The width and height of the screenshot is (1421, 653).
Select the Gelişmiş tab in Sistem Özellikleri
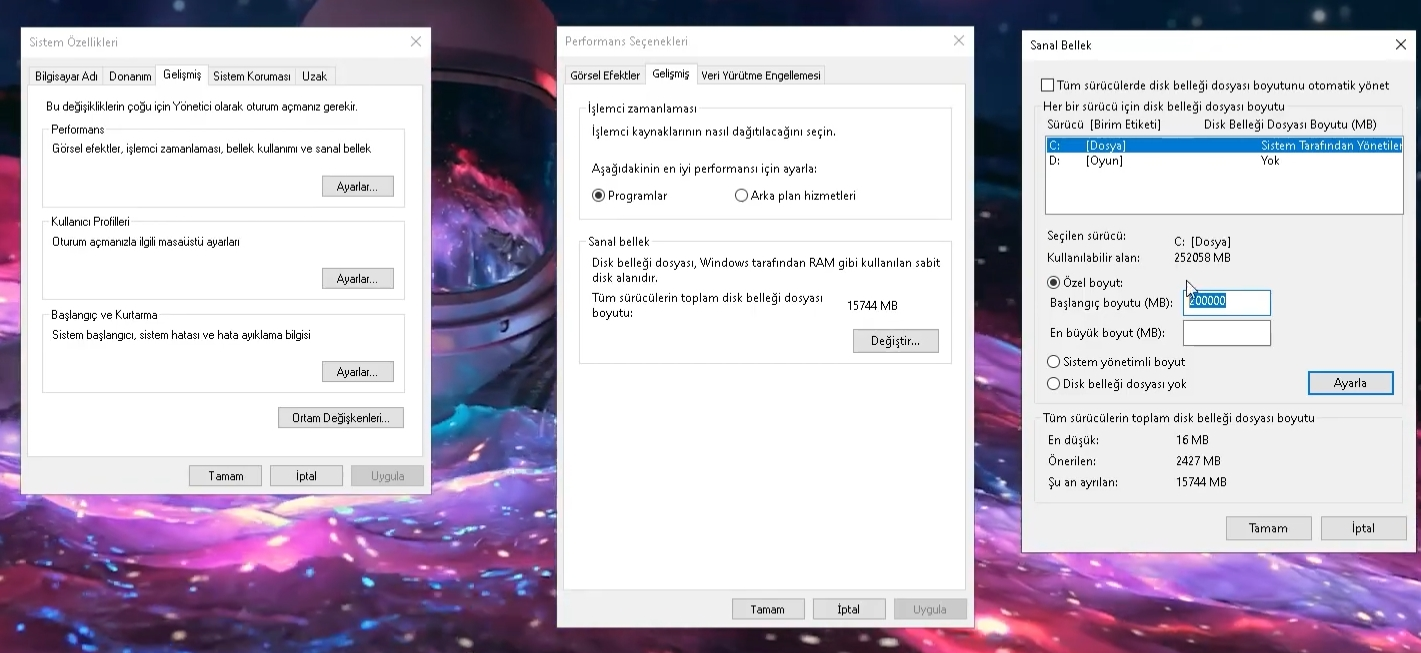[182, 74]
